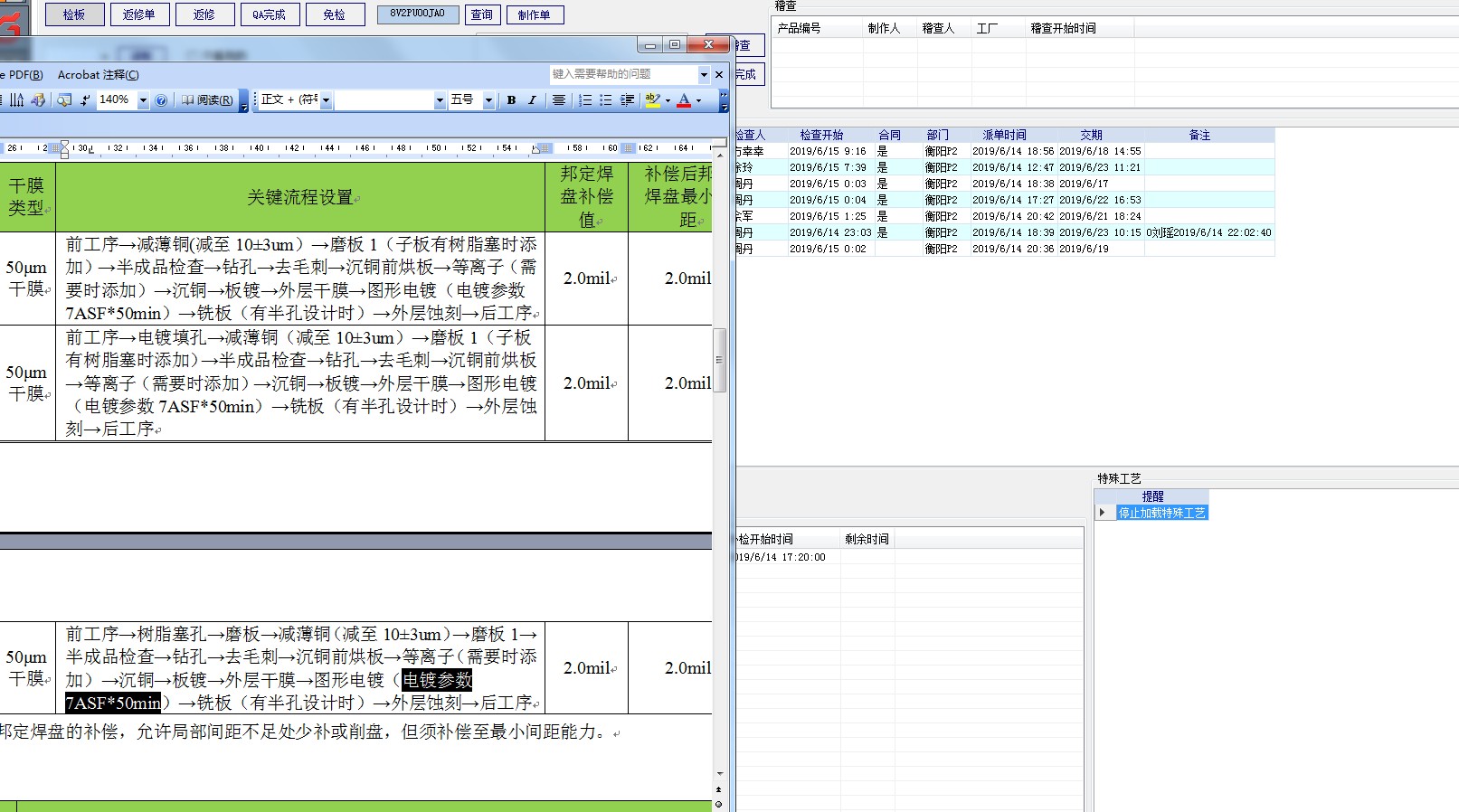Image resolution: width=1459 pixels, height=812 pixels.
Task: Select the 停止加载特殊工艺 row
Action: coord(1162,513)
